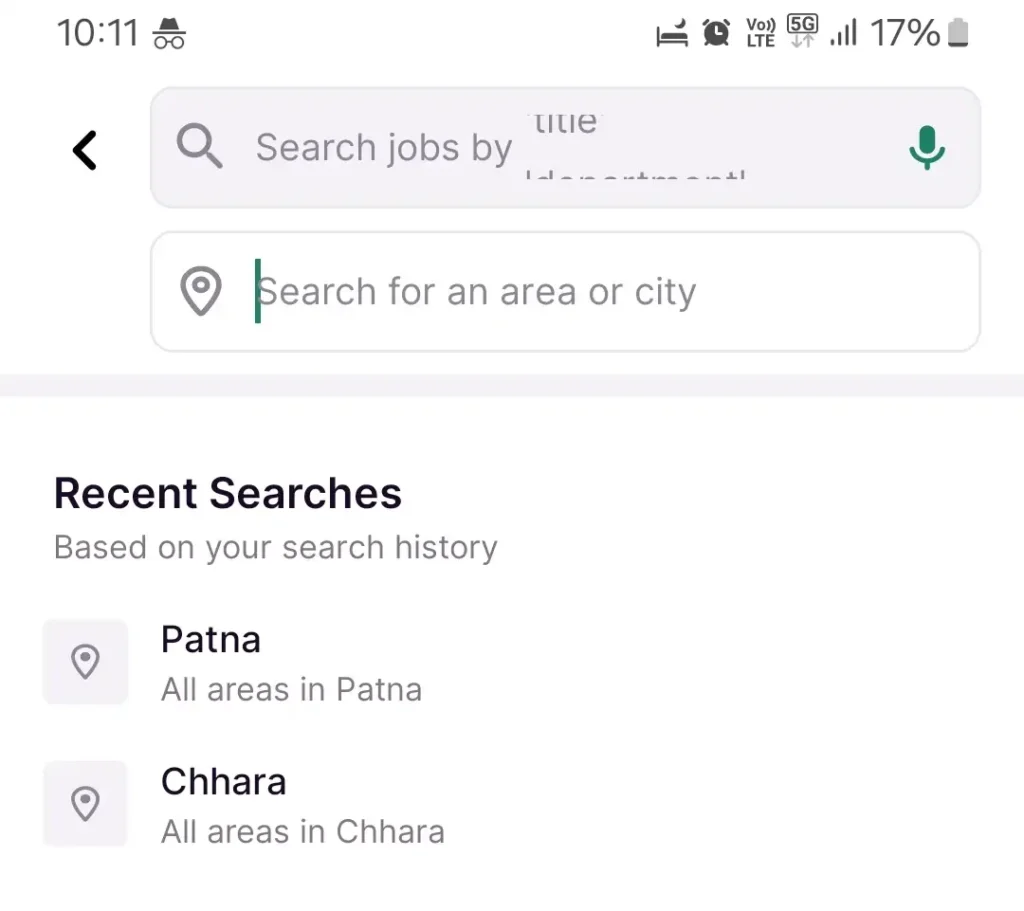Tap the location pin in area field
Image resolution: width=1024 pixels, height=911 pixels.
click(x=200, y=291)
